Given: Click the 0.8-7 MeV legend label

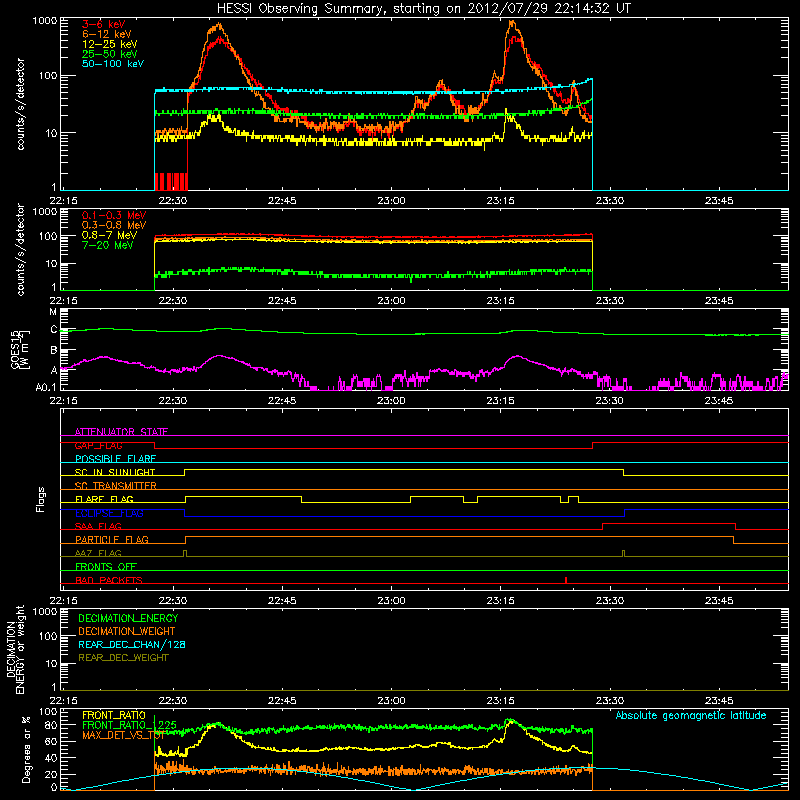Looking at the screenshot, I should click(x=109, y=235).
